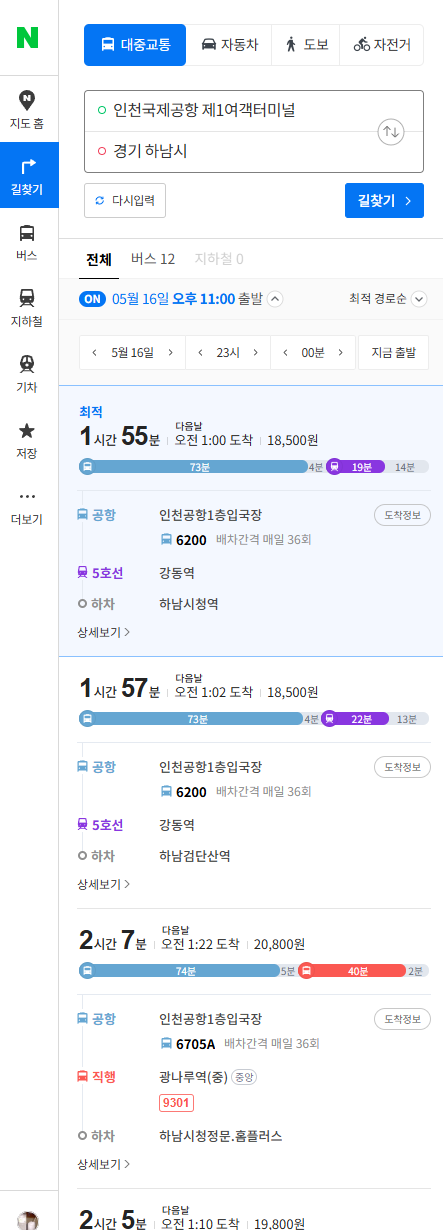Open the 버스 bus sidebar icon

coord(28,241)
